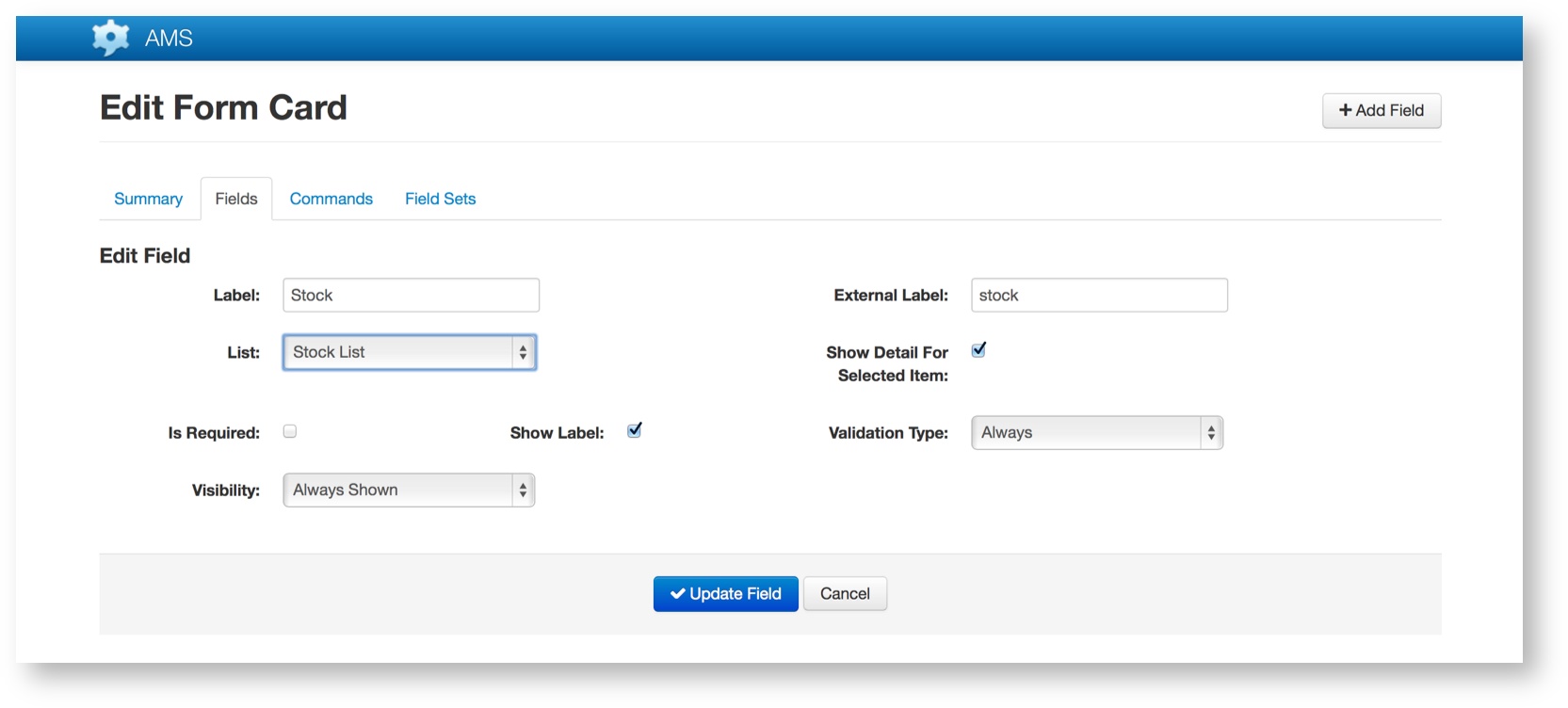Click the Edit Field section heading
Viewport: 1568px width, 708px height.
[145, 256]
